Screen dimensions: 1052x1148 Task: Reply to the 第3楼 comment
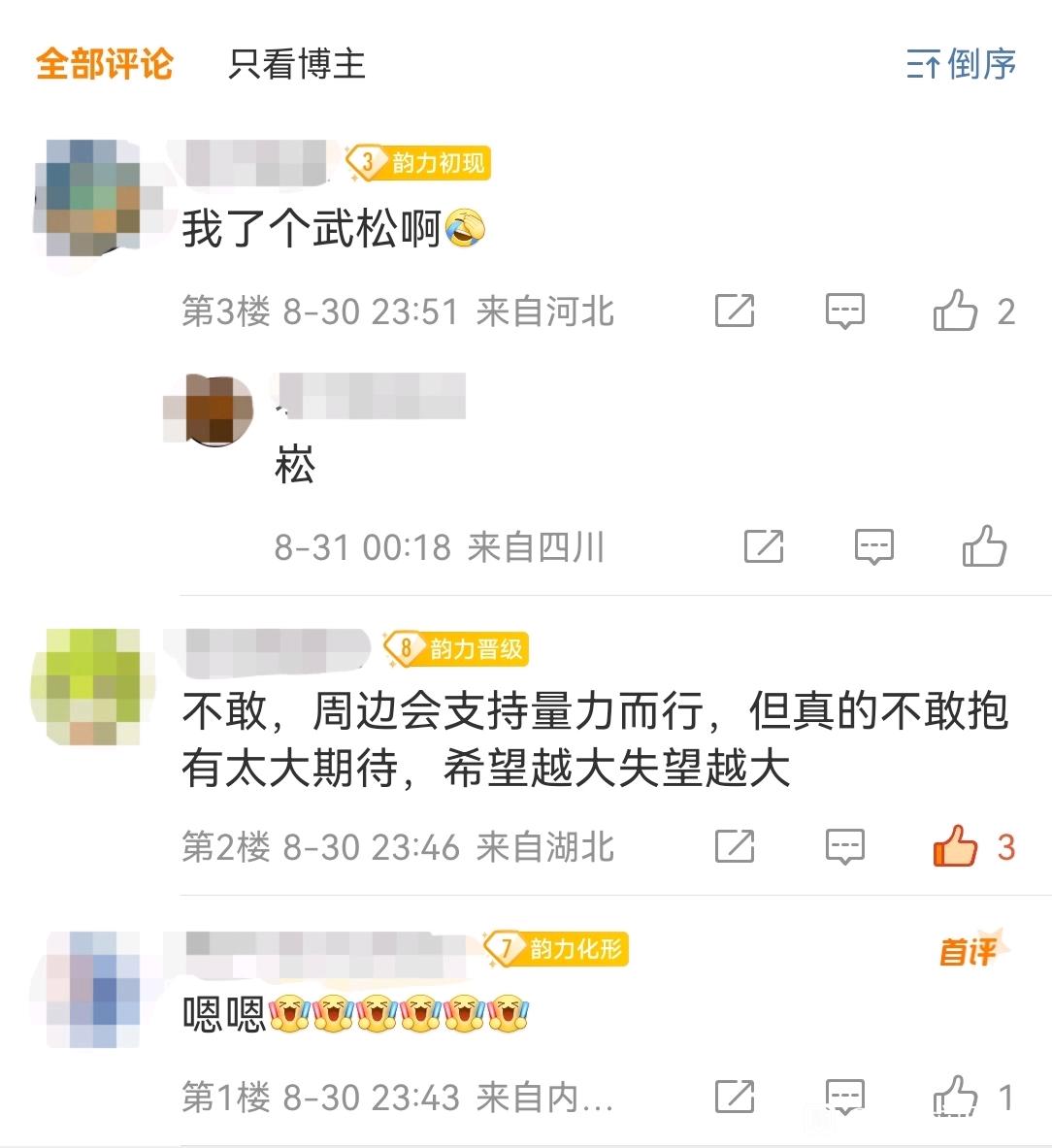(x=845, y=311)
